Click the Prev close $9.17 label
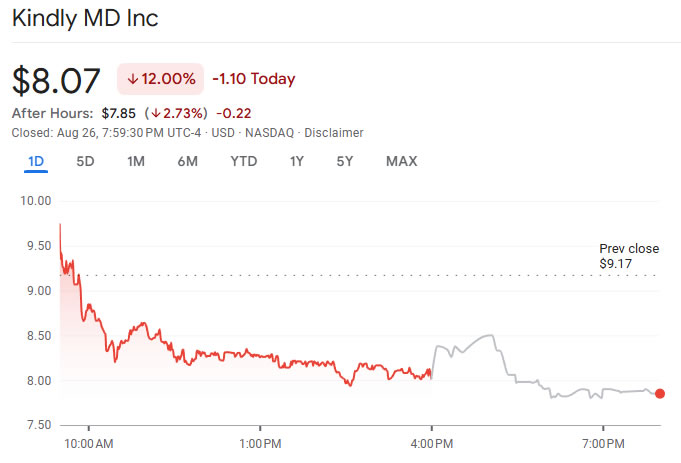This screenshot has height=463, width=681. (629, 257)
